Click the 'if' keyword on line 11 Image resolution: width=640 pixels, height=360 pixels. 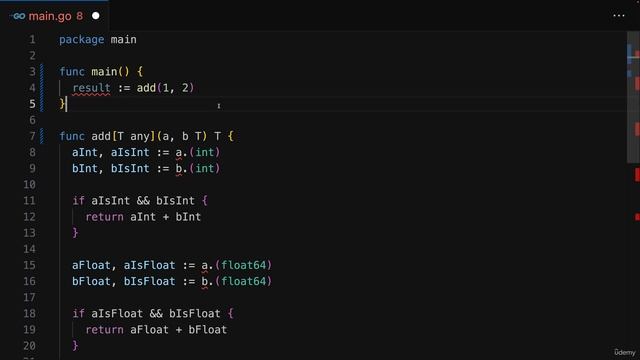click(x=78, y=201)
